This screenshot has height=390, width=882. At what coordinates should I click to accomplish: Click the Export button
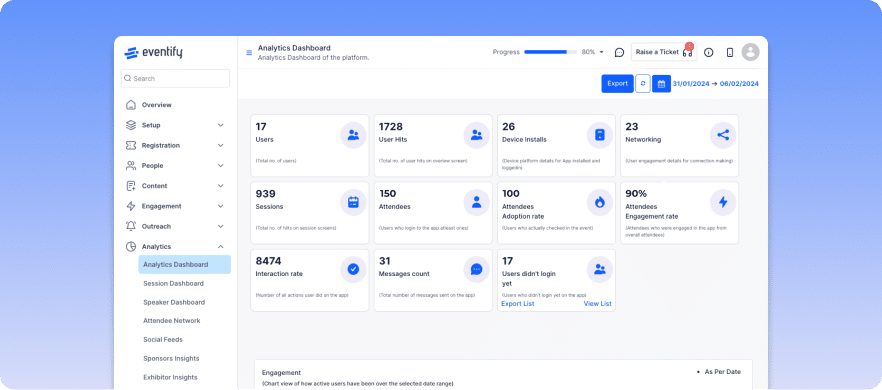(x=618, y=83)
